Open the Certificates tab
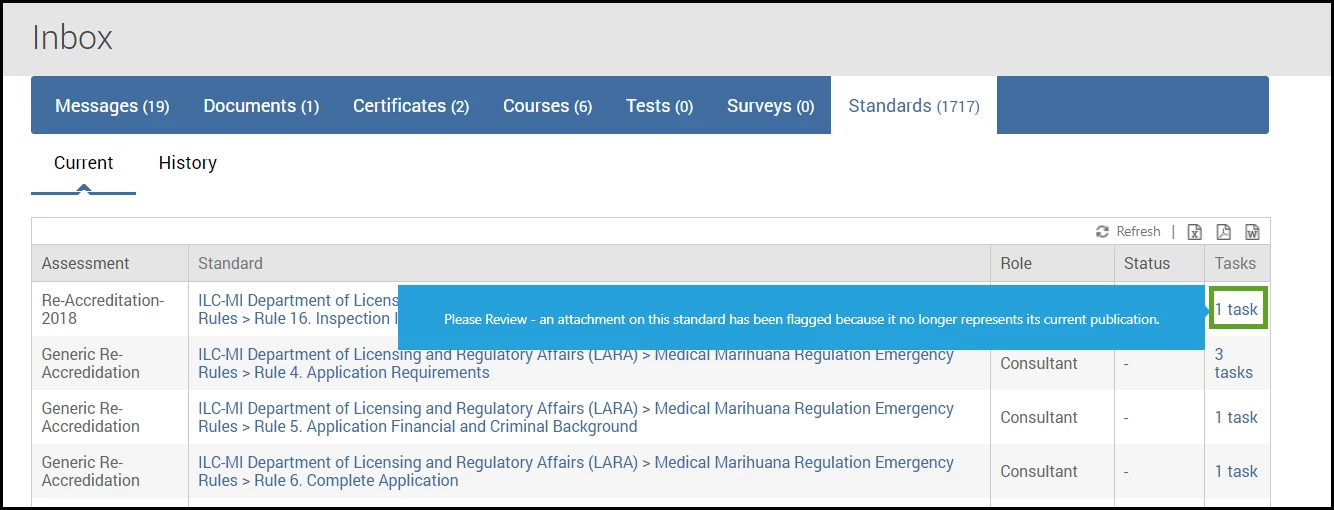 (x=411, y=106)
